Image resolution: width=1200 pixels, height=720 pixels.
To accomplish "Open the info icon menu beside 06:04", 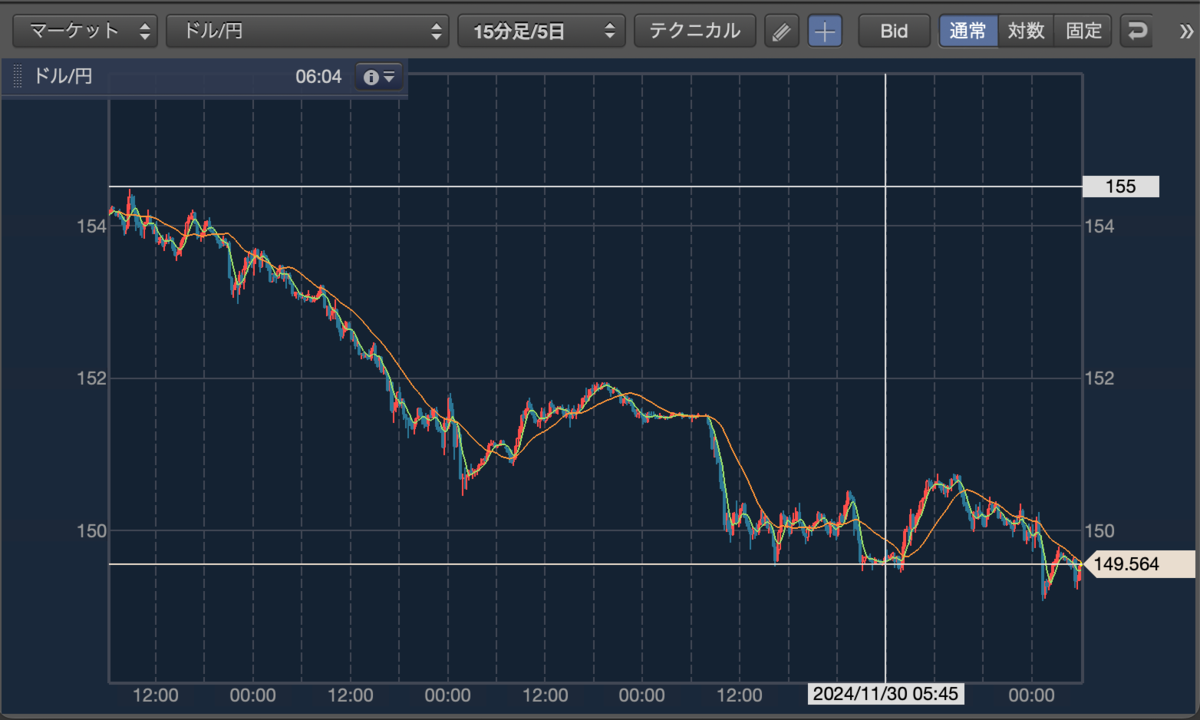I will [x=380, y=76].
